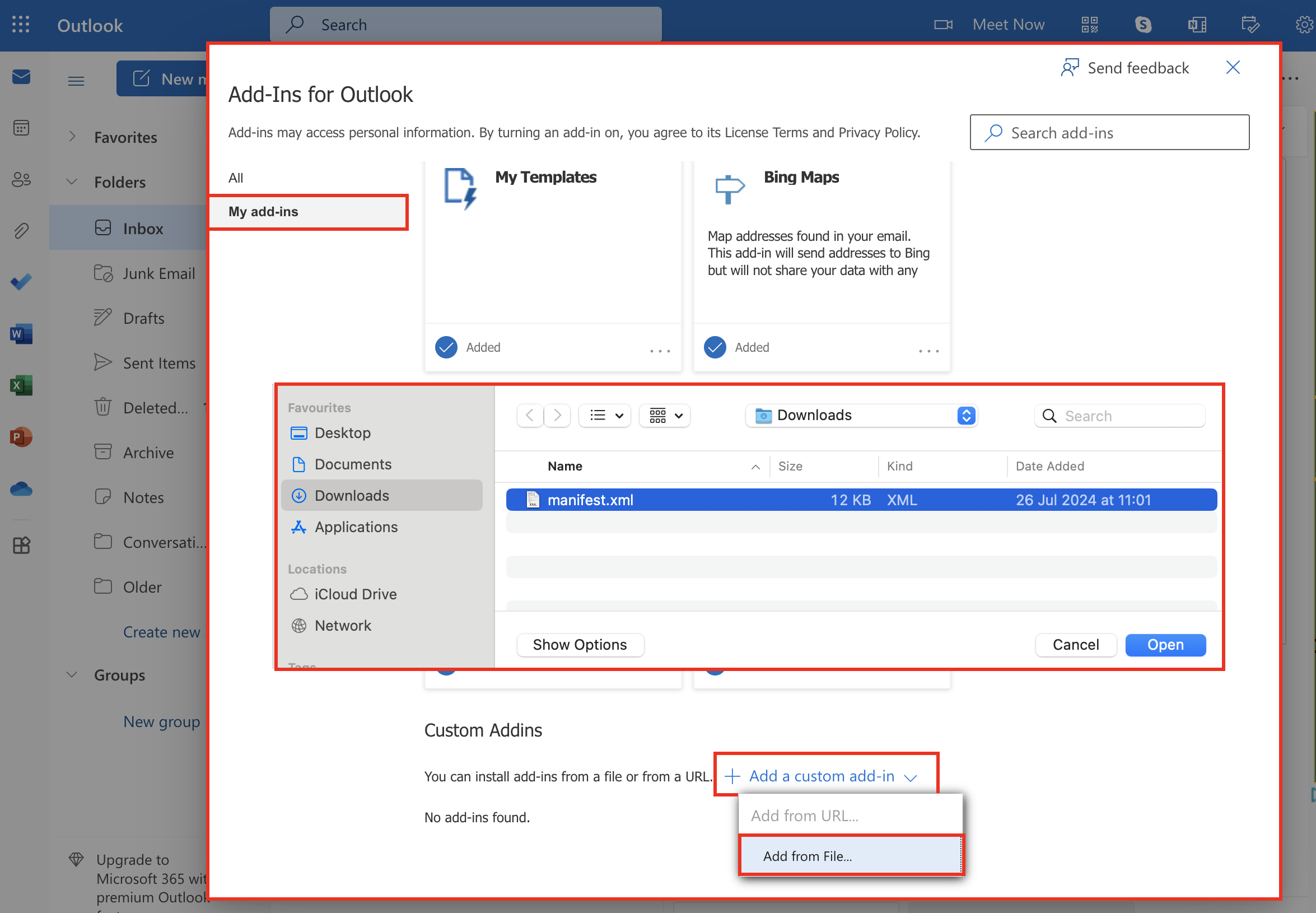Click the New group link
This screenshot has height=913, width=1316.
point(162,722)
